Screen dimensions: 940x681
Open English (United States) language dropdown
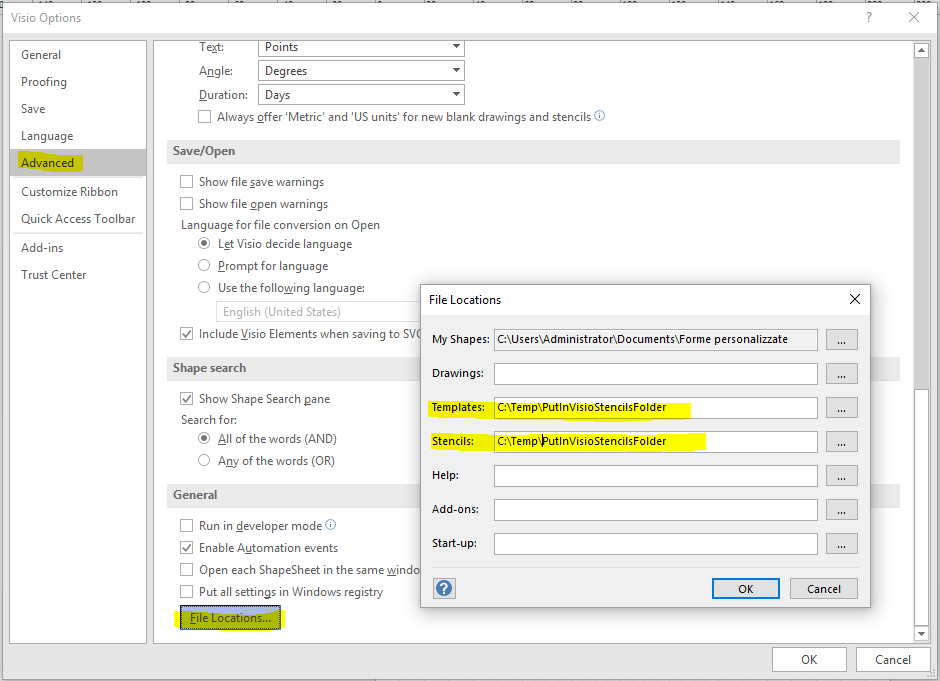click(318, 312)
